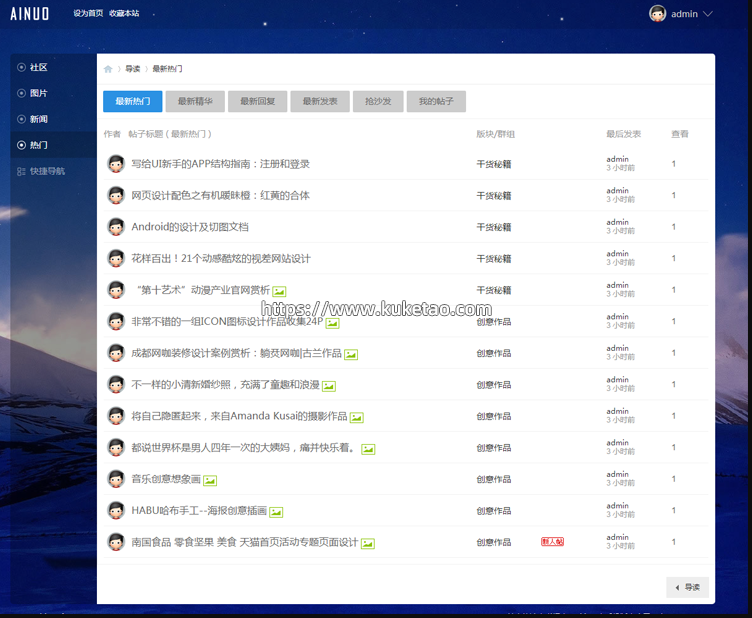Viewport: 752px width, 618px height.
Task: Click the 收藏本站 link
Action: (124, 13)
